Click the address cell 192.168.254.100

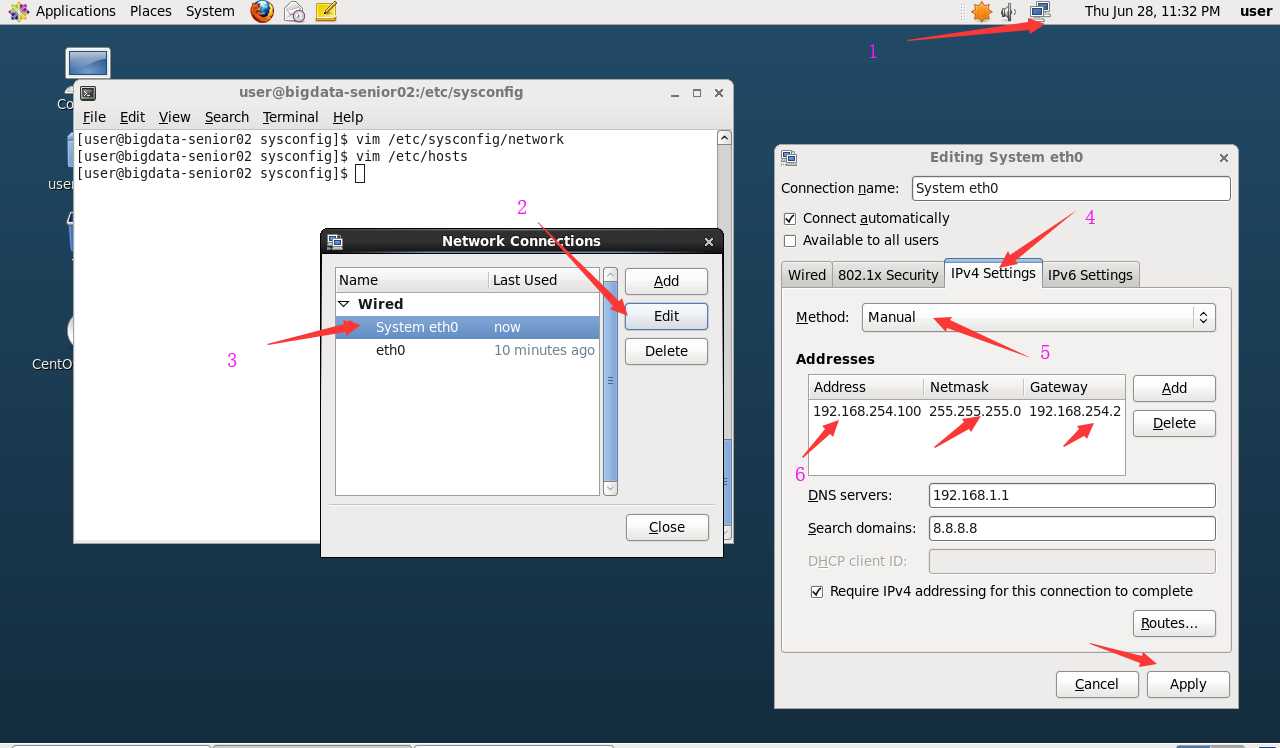[x=867, y=411]
